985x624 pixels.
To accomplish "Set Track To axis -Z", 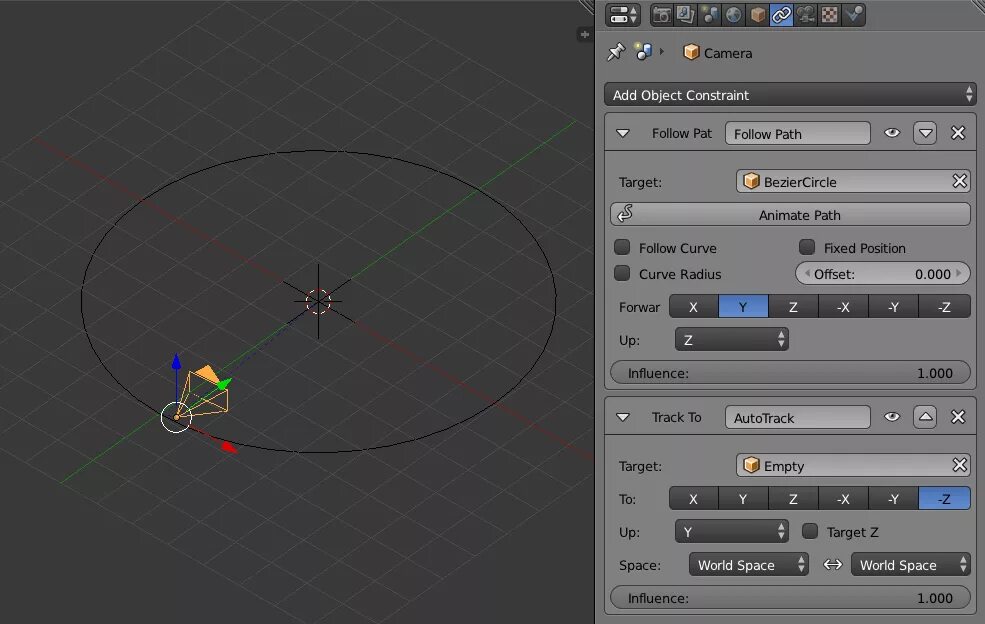I will pyautogui.click(x=944, y=498).
